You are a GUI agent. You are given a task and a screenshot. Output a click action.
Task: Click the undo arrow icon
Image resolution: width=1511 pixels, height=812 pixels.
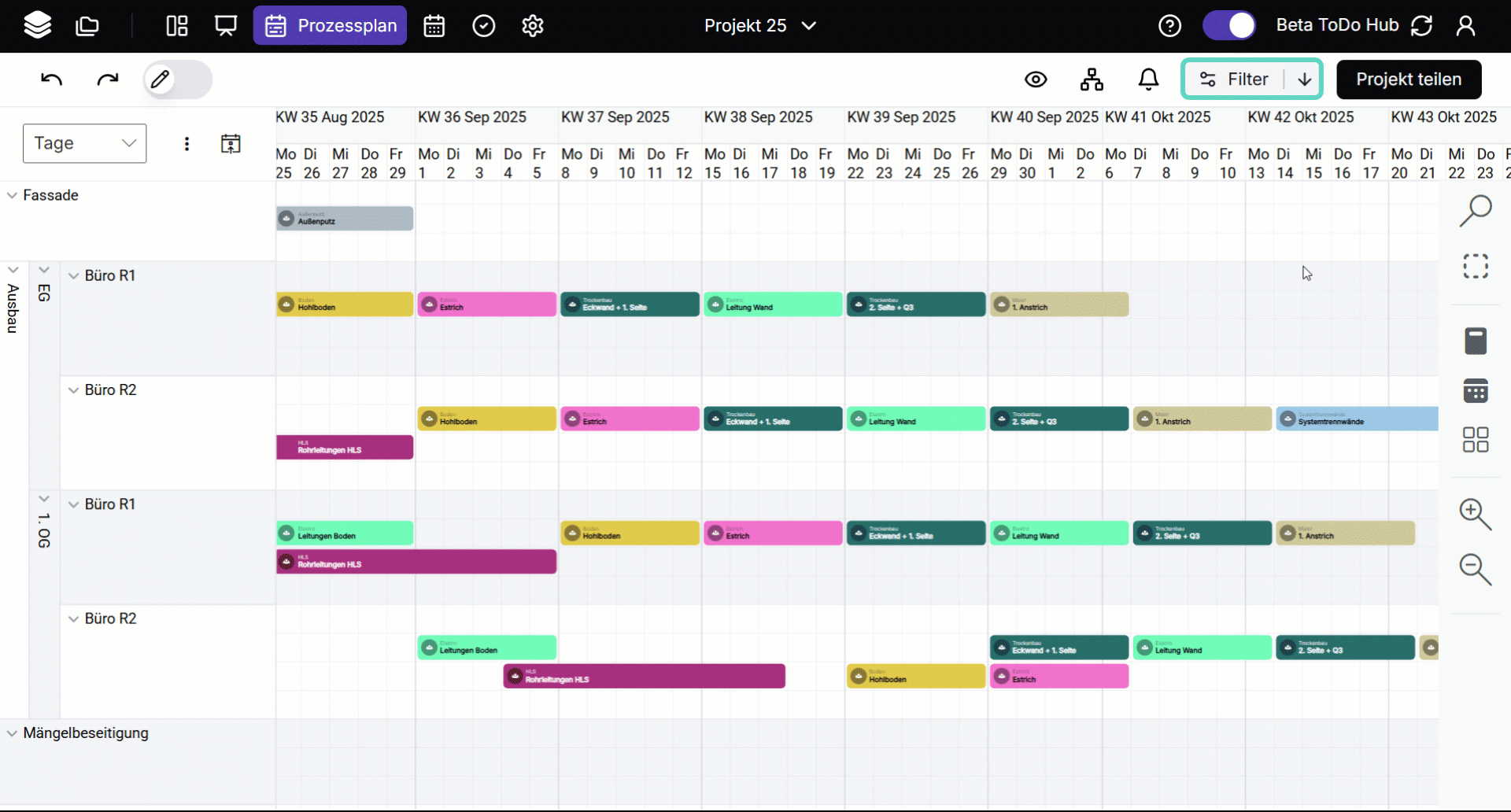point(52,79)
